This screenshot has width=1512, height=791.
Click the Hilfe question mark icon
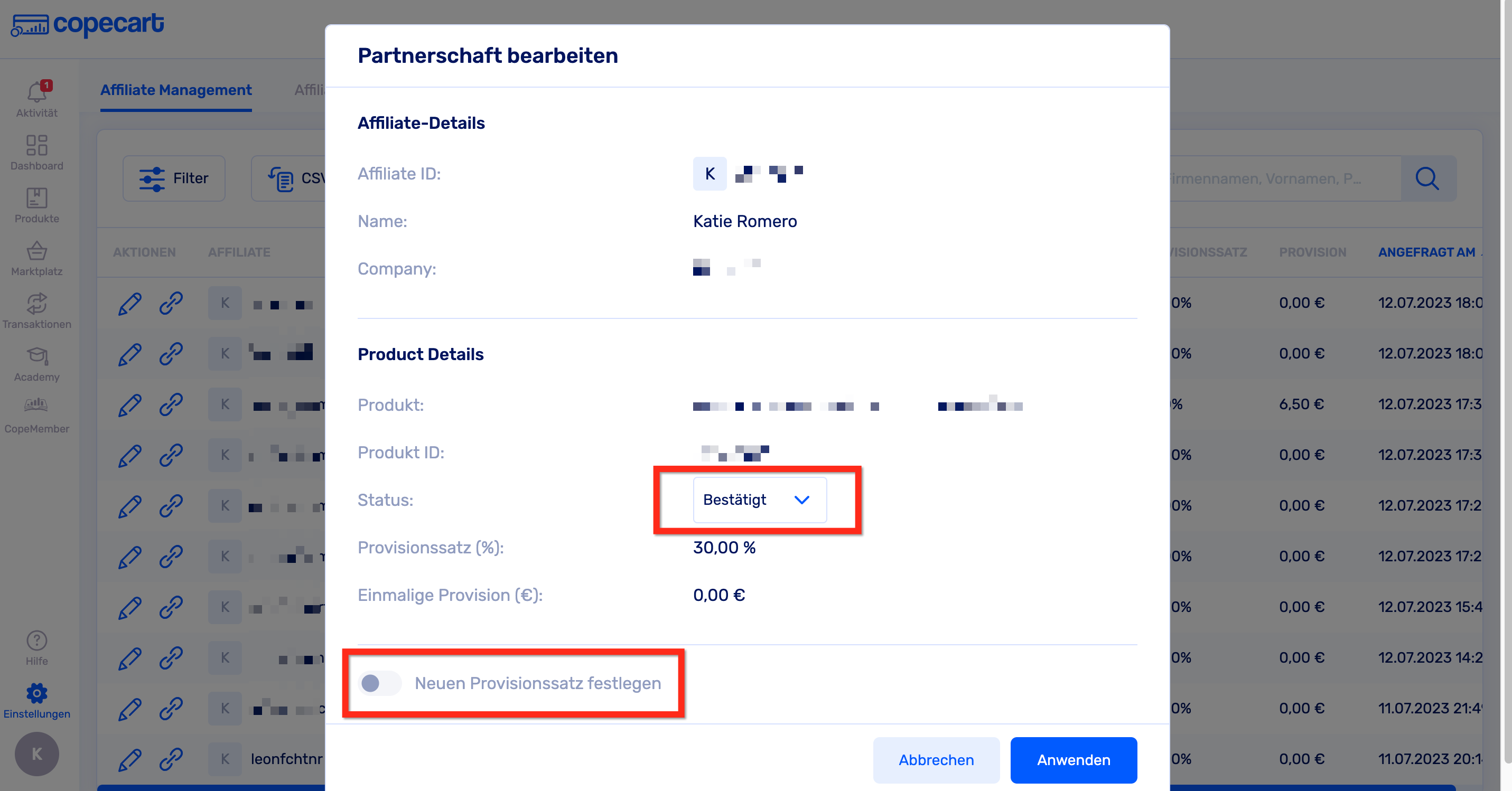[36, 641]
